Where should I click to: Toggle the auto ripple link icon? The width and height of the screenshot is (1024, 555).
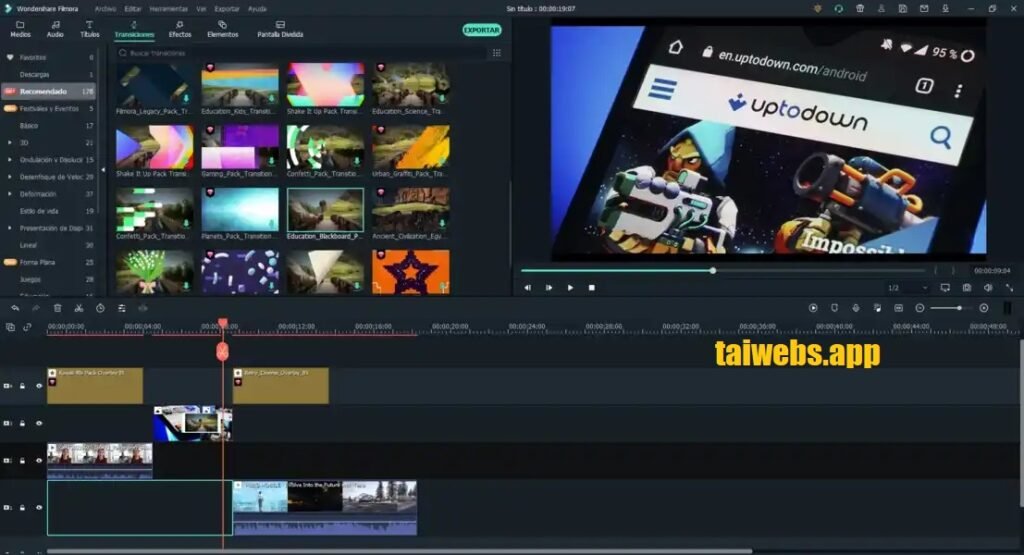tap(27, 327)
